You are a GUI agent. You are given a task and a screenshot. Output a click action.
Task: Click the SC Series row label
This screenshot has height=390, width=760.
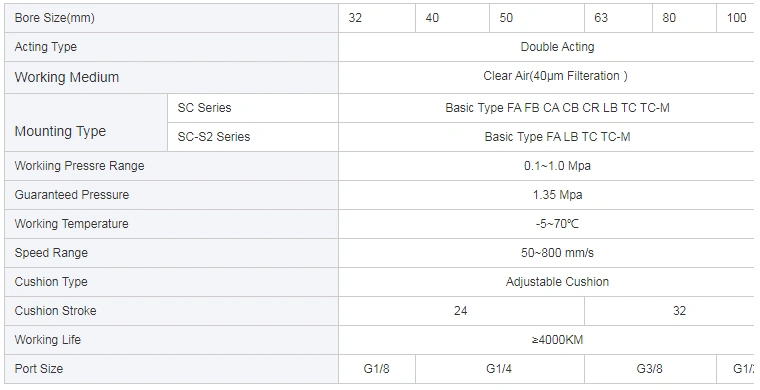(253, 108)
